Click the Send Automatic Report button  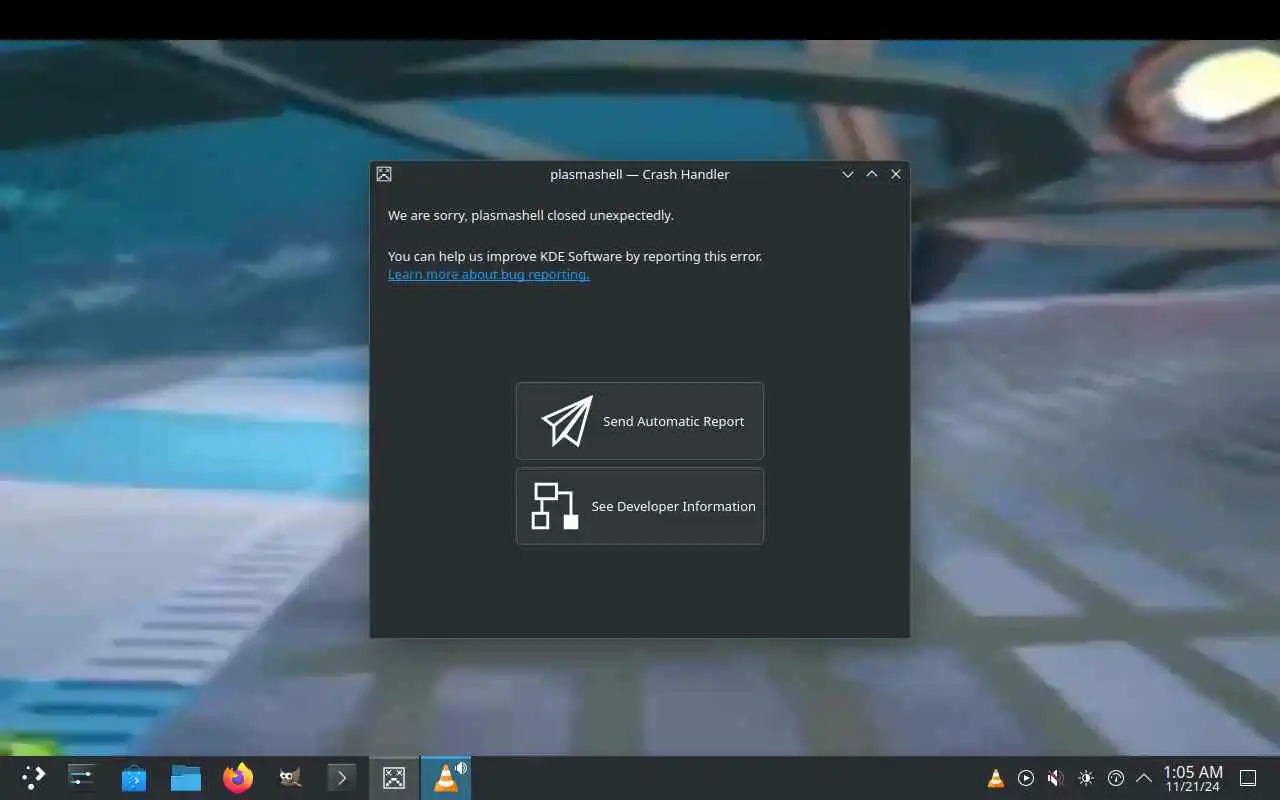click(x=640, y=421)
